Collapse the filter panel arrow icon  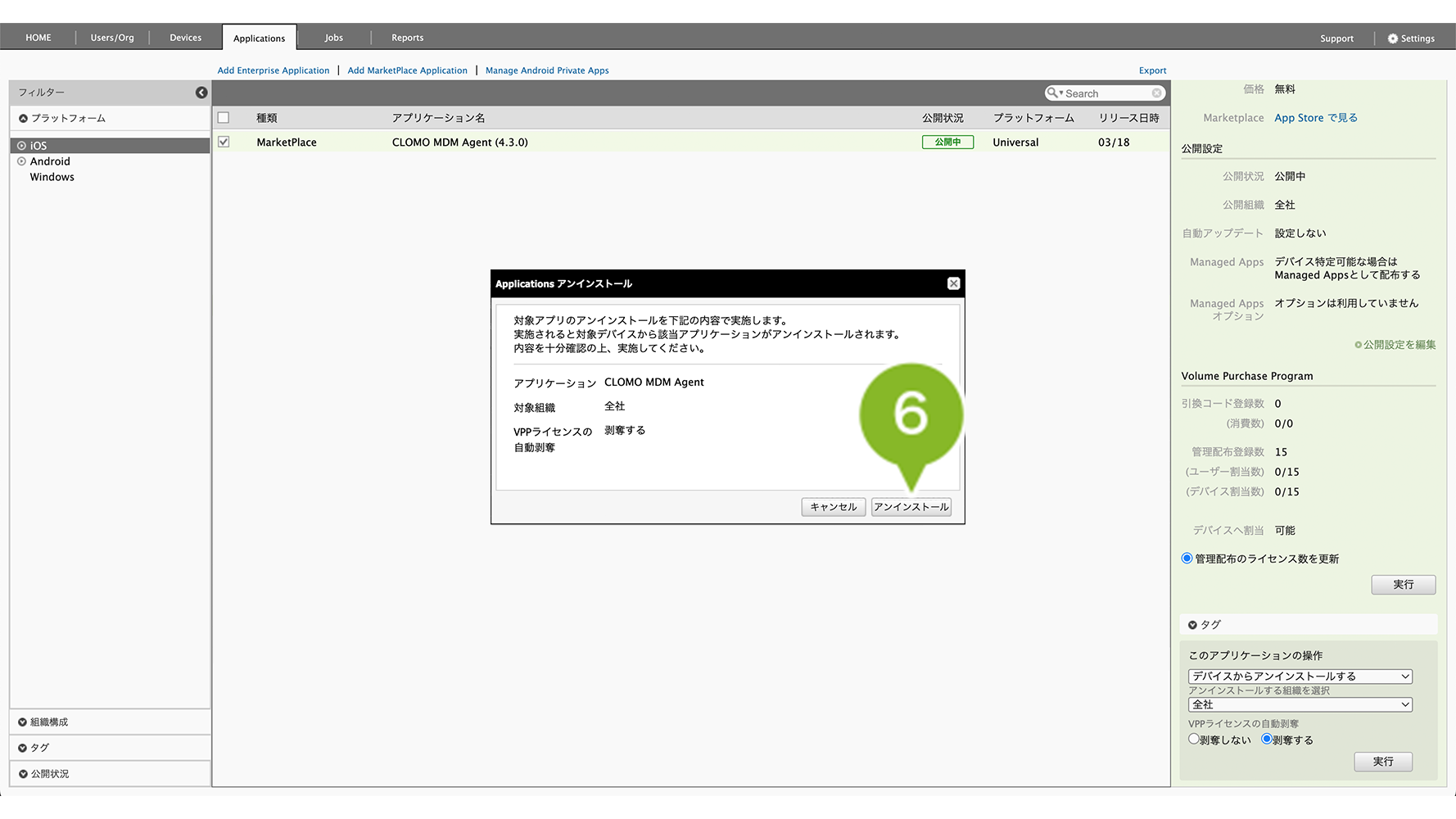[x=201, y=93]
